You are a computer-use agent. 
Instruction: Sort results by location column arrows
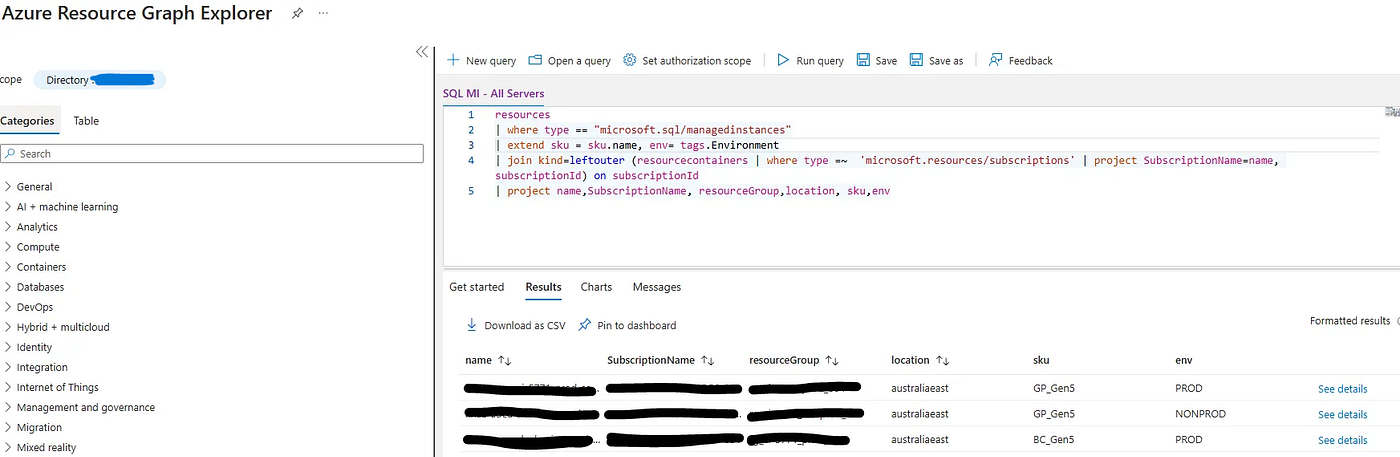(943, 360)
